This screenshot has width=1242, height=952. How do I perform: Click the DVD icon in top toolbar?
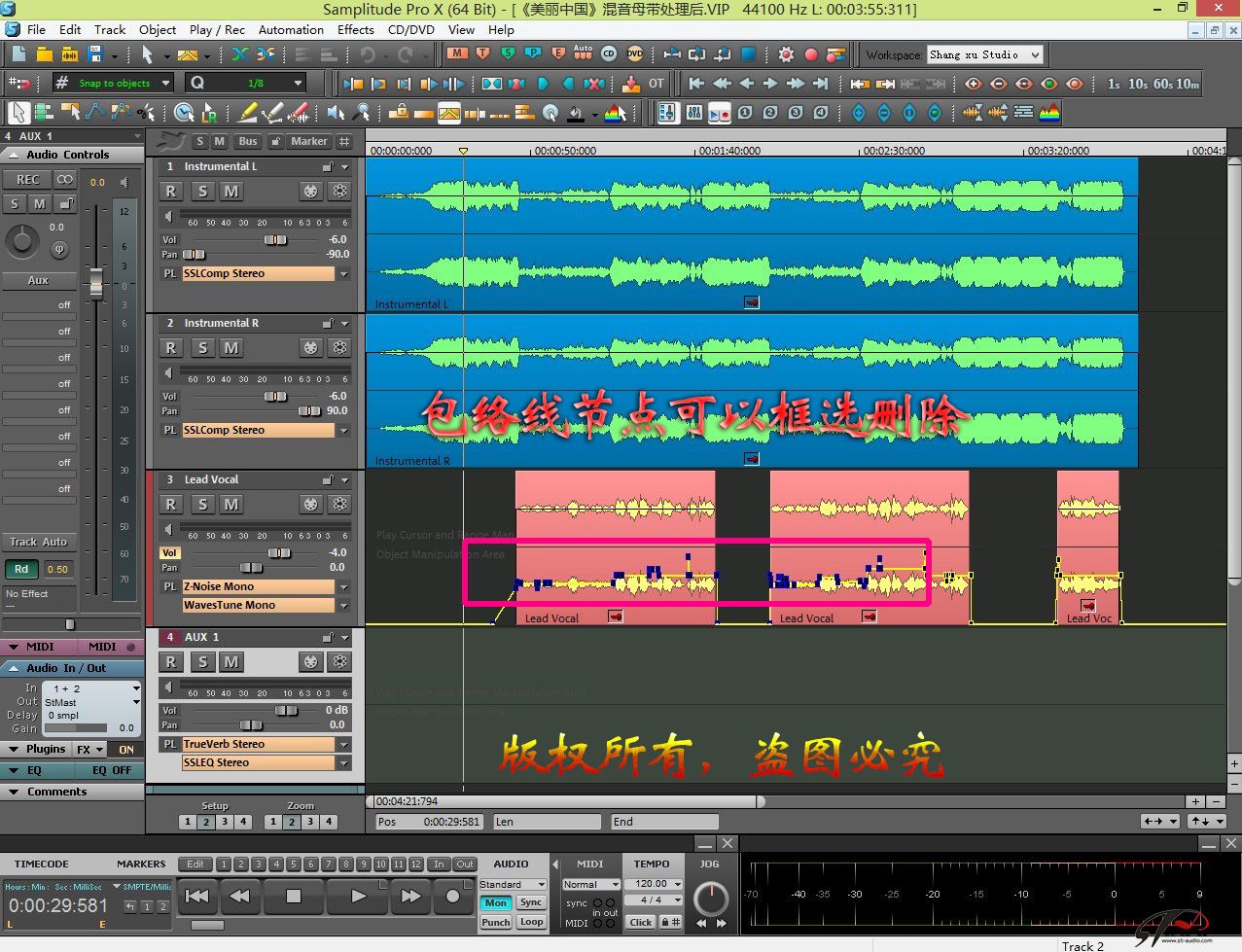634,54
